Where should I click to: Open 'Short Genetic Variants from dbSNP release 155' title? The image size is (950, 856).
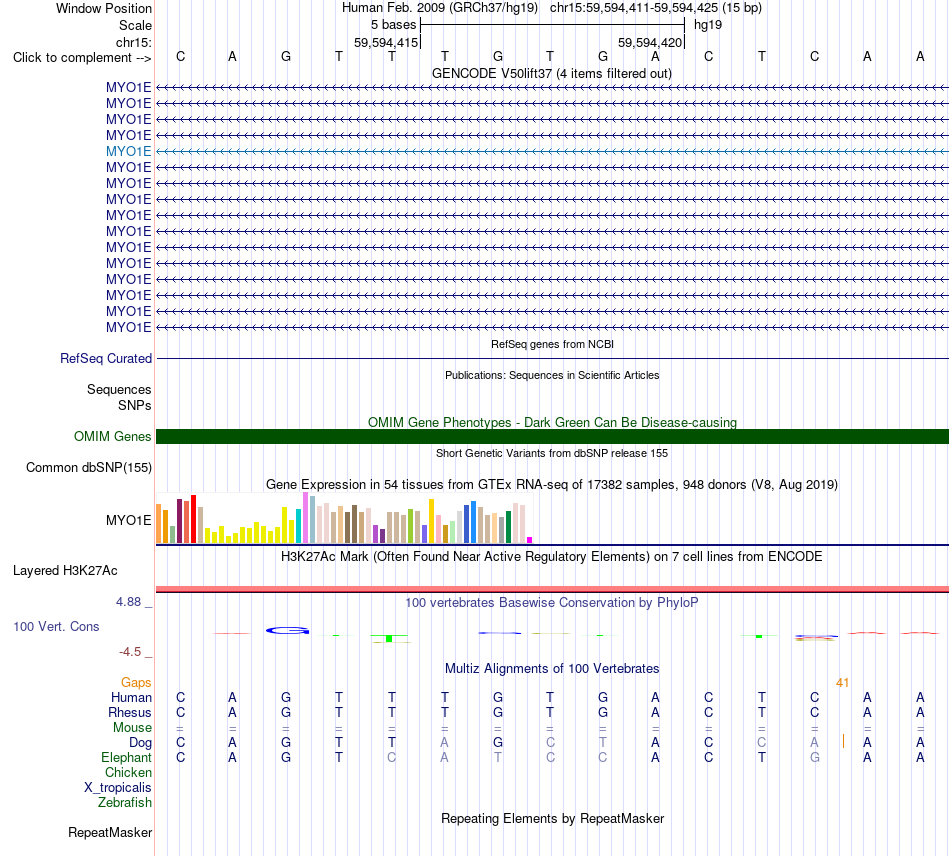pos(552,453)
